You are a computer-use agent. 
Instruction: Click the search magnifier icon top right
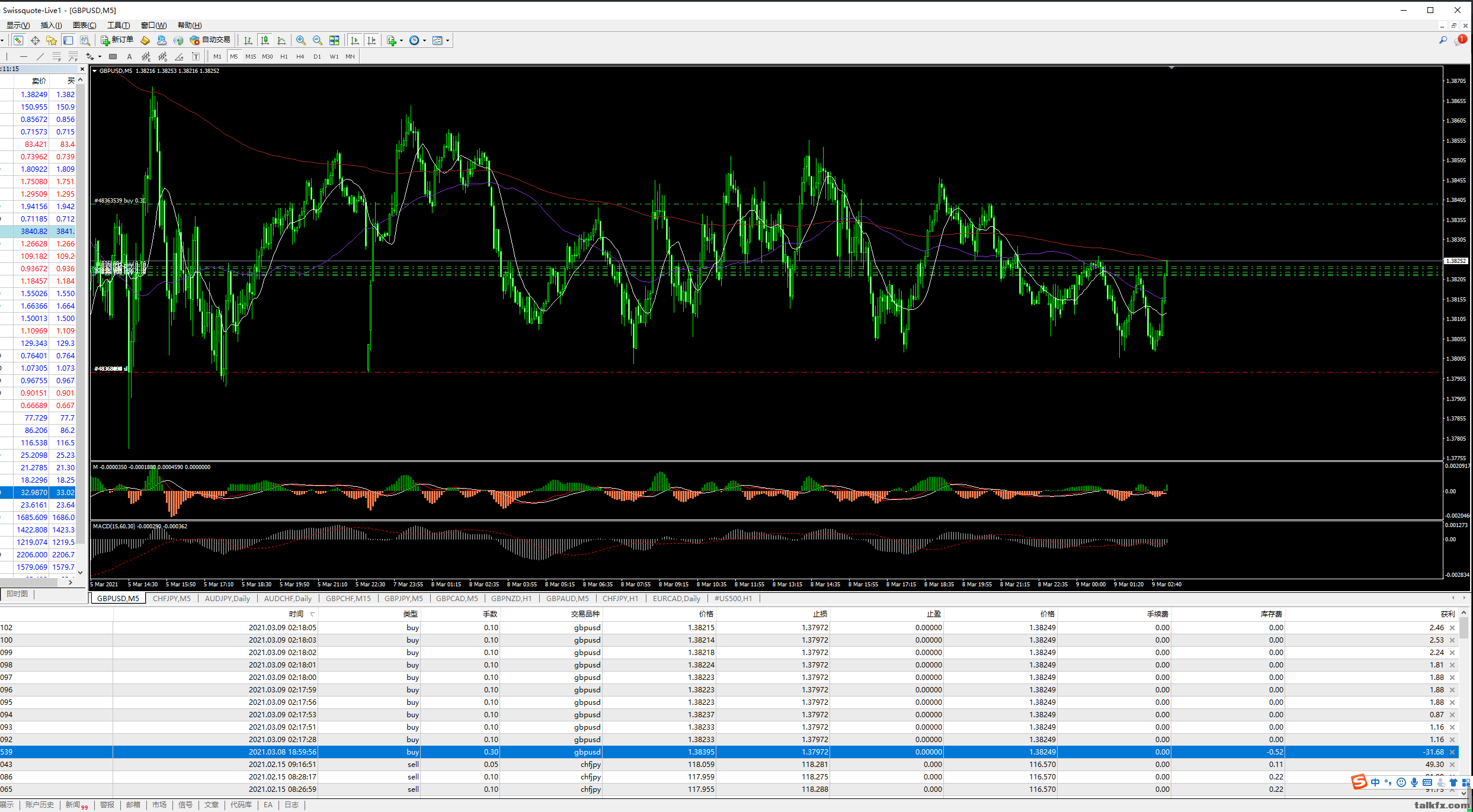pyautogui.click(x=1443, y=40)
